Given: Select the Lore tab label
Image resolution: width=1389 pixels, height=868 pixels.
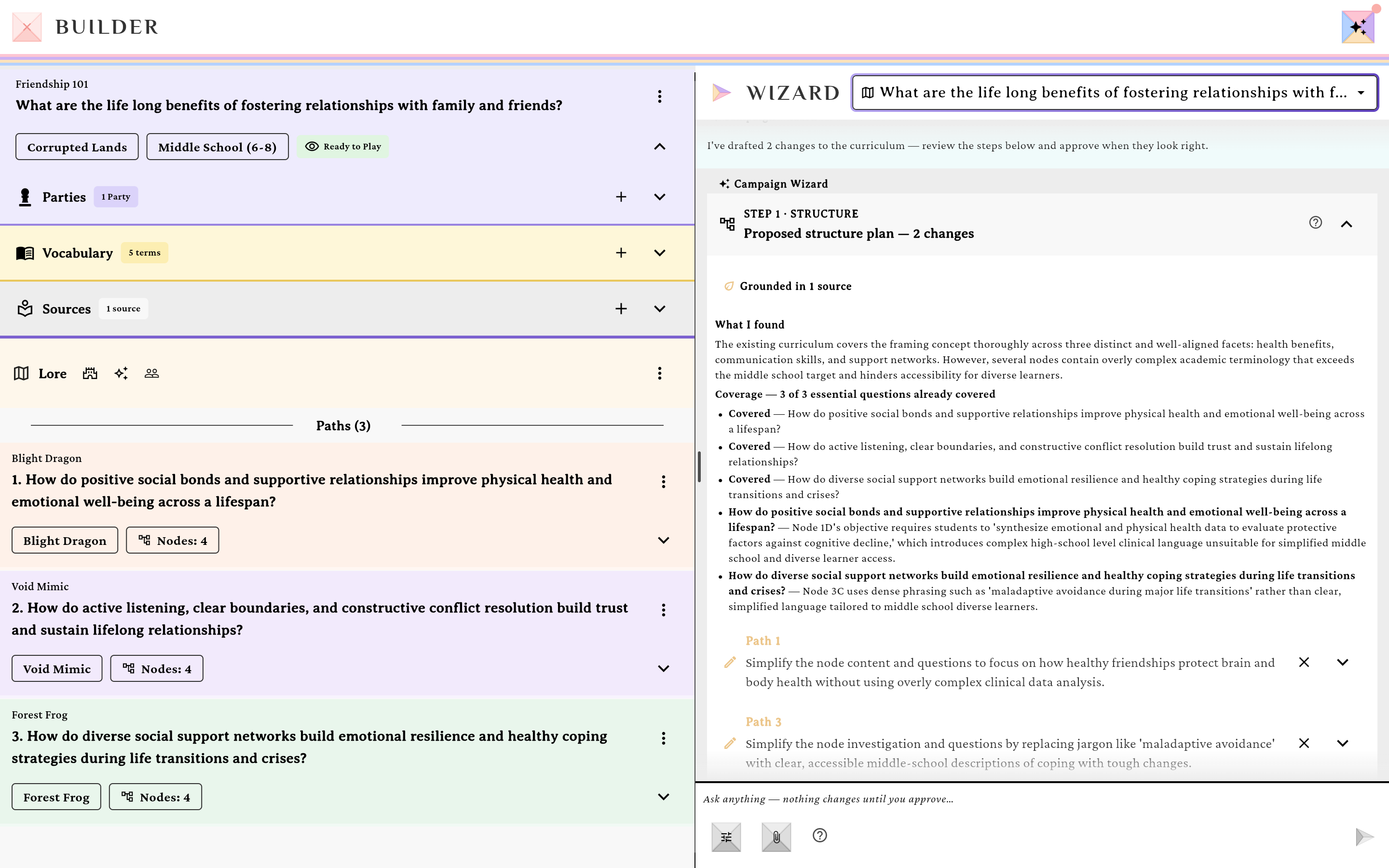Looking at the screenshot, I should click(x=52, y=374).
